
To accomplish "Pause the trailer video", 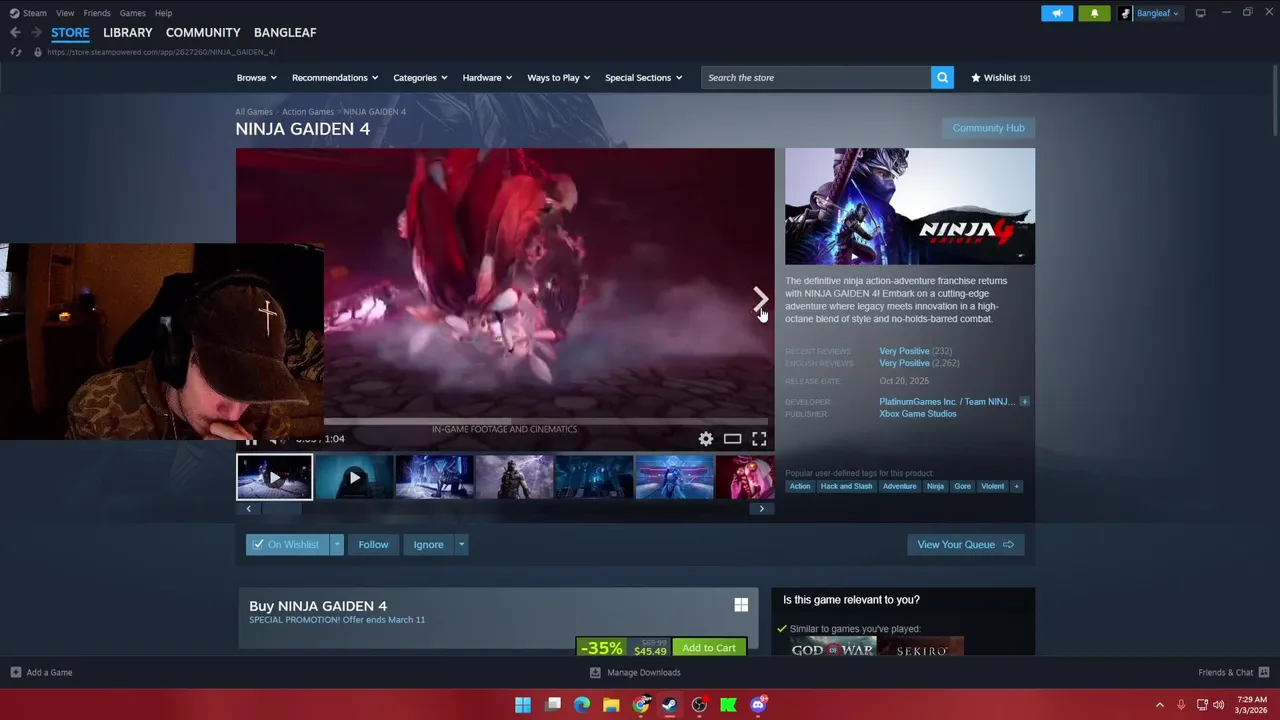I will pyautogui.click(x=251, y=439).
